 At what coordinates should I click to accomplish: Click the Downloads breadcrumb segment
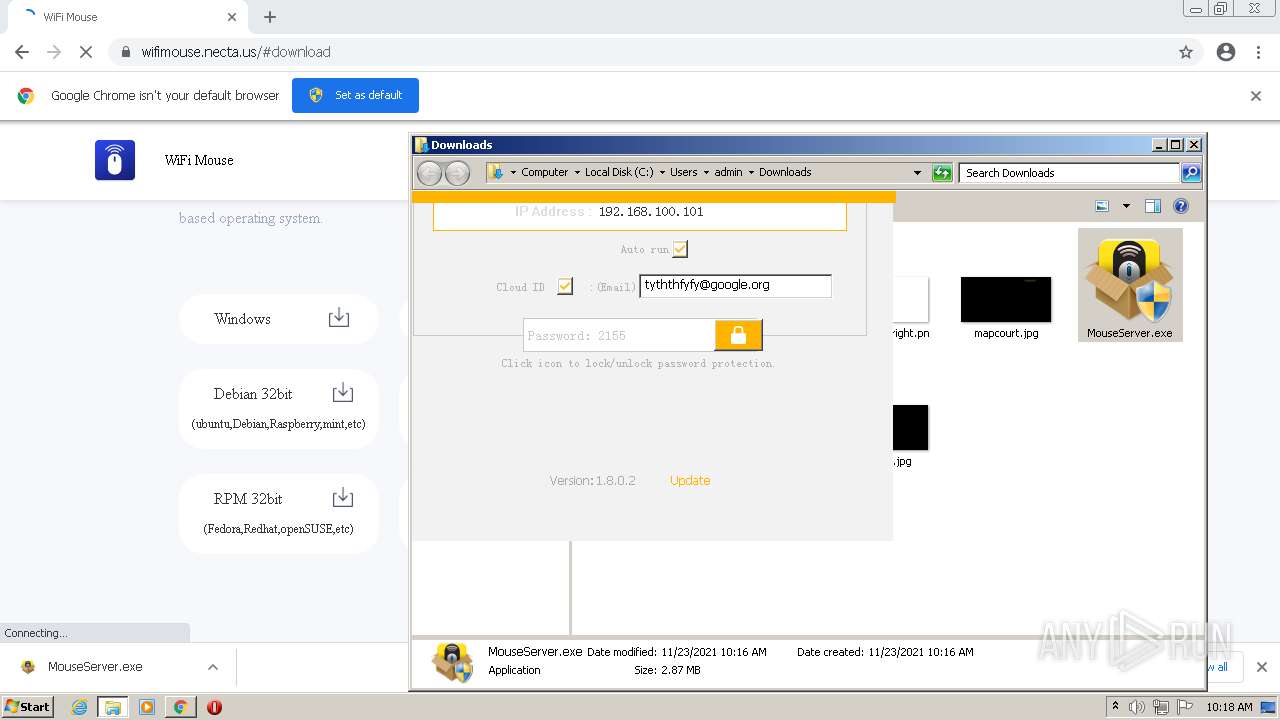tap(785, 172)
